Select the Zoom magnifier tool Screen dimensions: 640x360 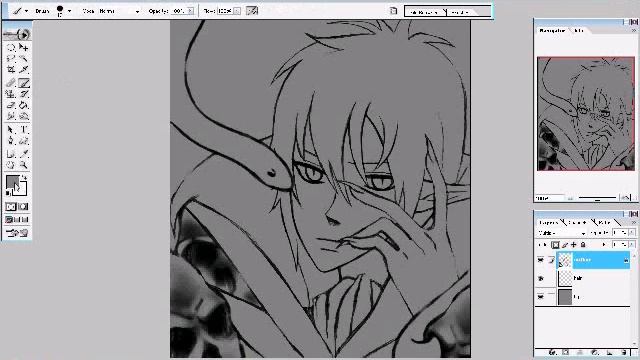(x=24, y=165)
